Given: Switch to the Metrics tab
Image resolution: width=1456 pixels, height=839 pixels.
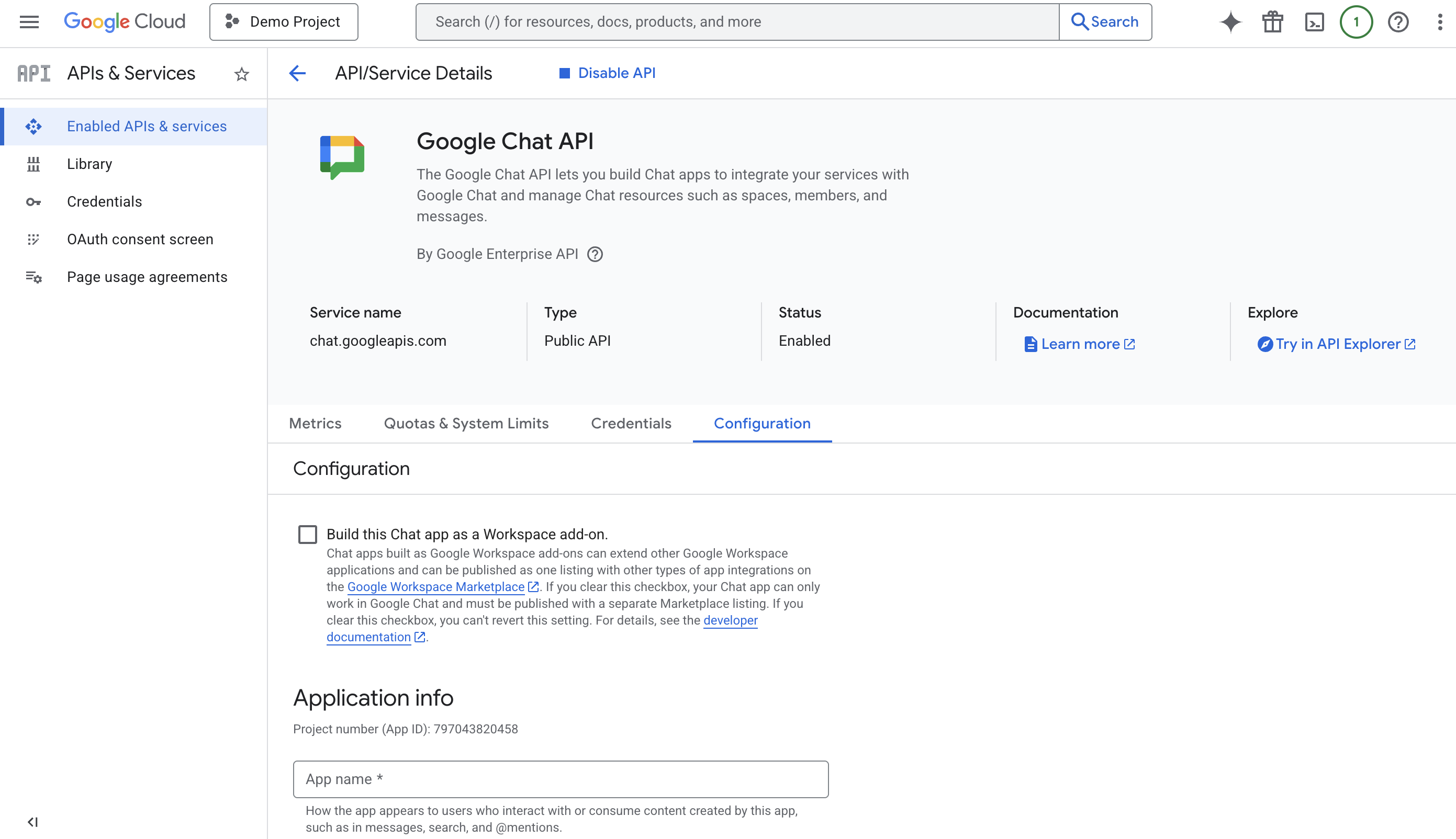Looking at the screenshot, I should point(315,424).
